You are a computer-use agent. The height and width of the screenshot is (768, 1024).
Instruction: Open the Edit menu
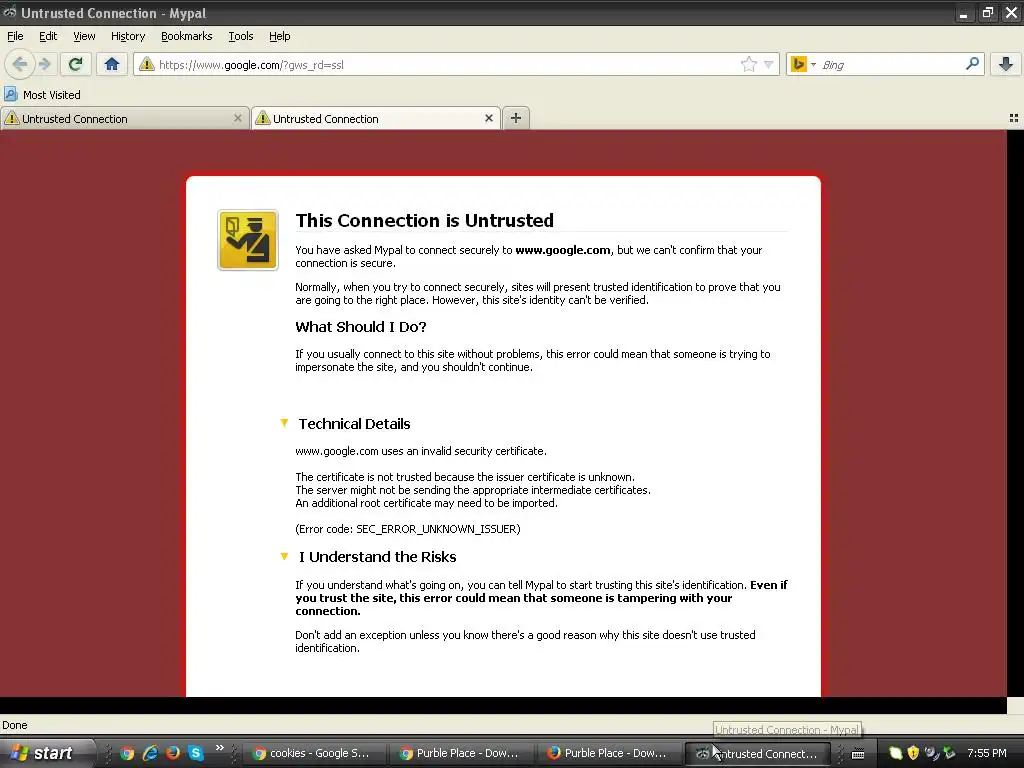(x=48, y=36)
